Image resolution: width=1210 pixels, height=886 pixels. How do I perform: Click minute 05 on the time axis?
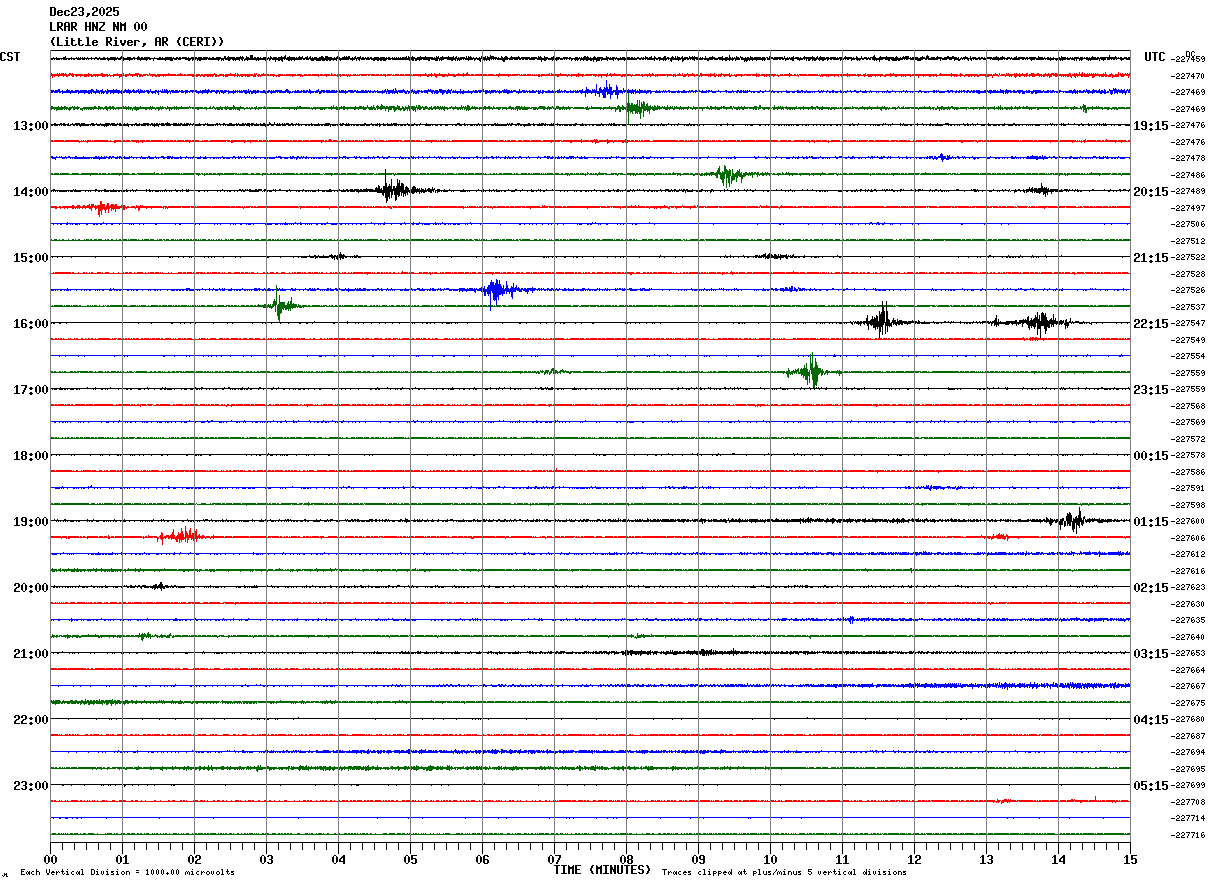point(410,859)
